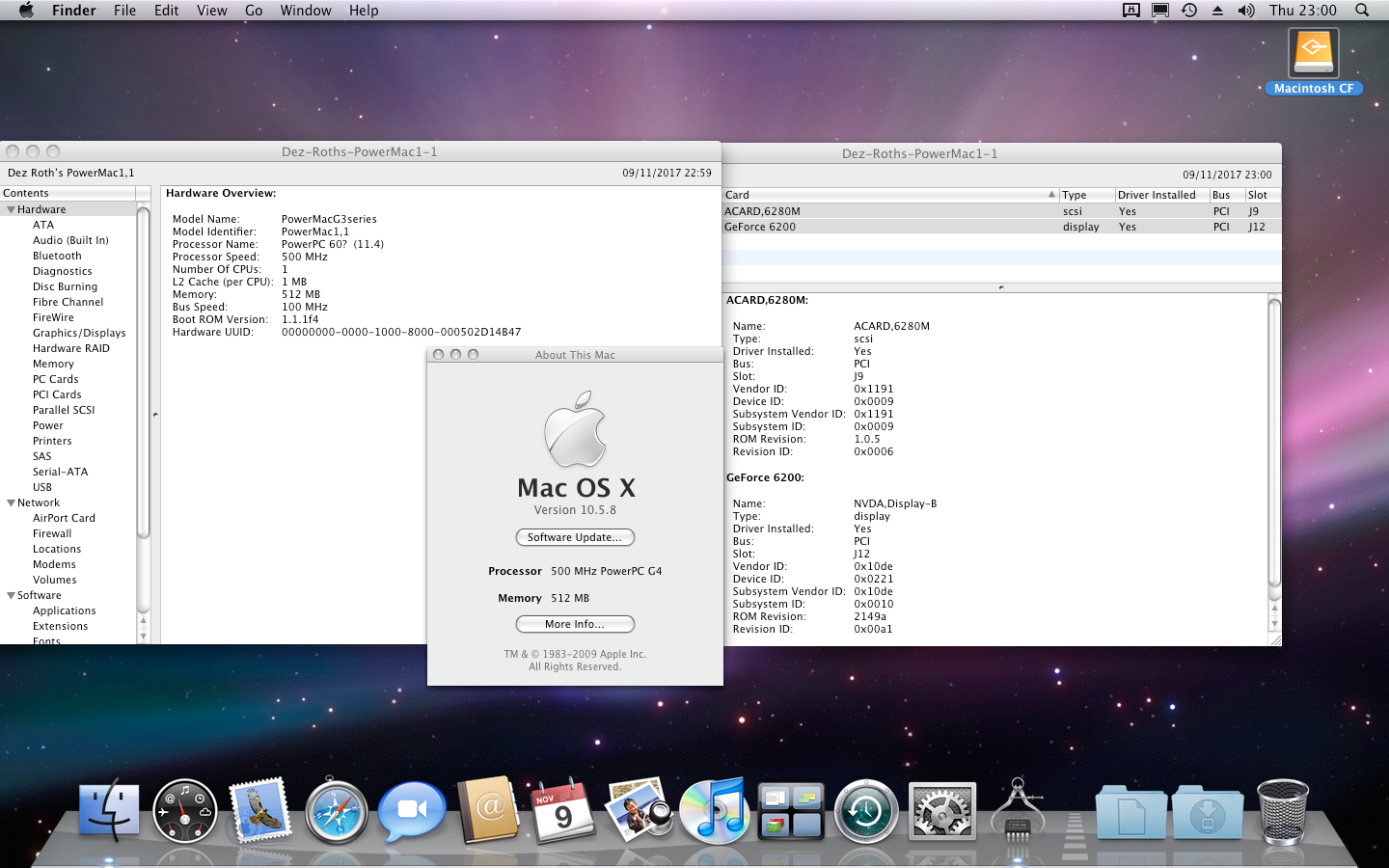Click the Contents list vertical scrollbar
1389x868 pixels.
[144, 373]
